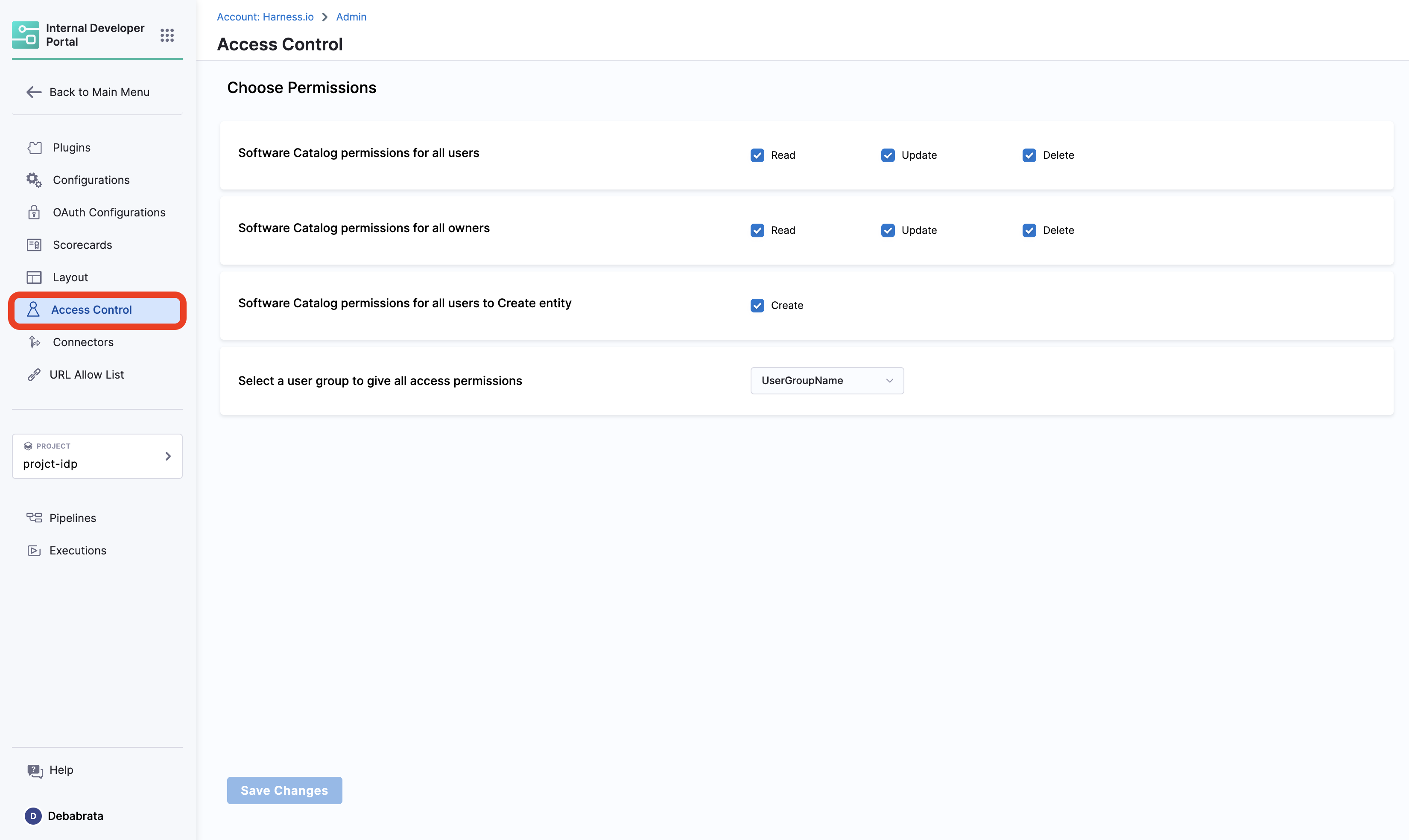Expand the projct-idp project selector

[x=97, y=456]
